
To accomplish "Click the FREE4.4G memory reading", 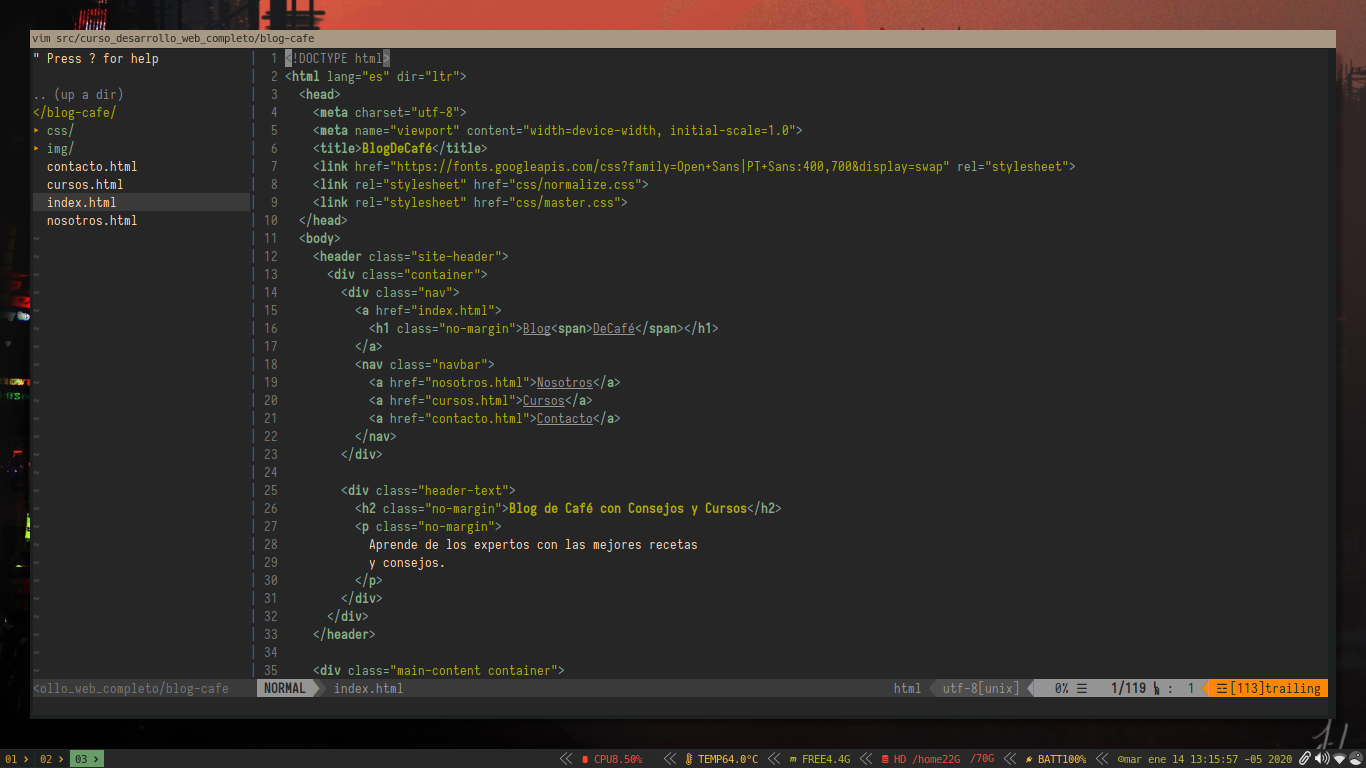I will tap(826, 759).
